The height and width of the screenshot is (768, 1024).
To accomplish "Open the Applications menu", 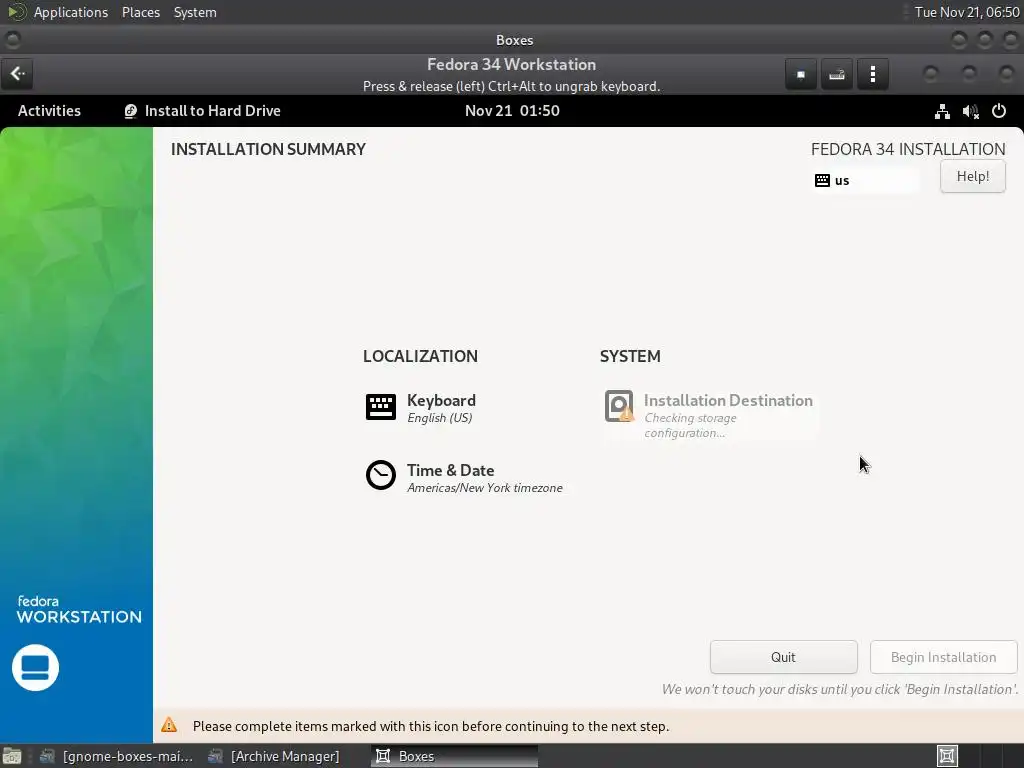I will click(x=71, y=12).
